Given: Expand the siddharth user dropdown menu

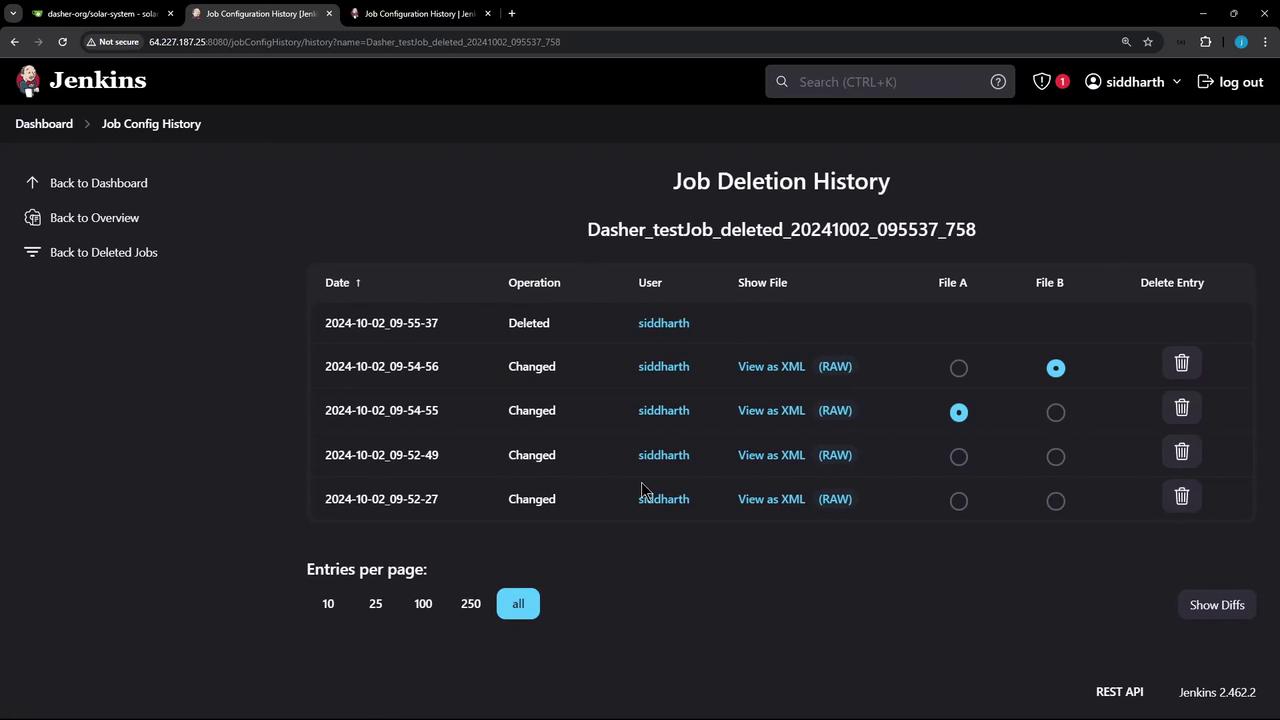Looking at the screenshot, I should (1176, 82).
